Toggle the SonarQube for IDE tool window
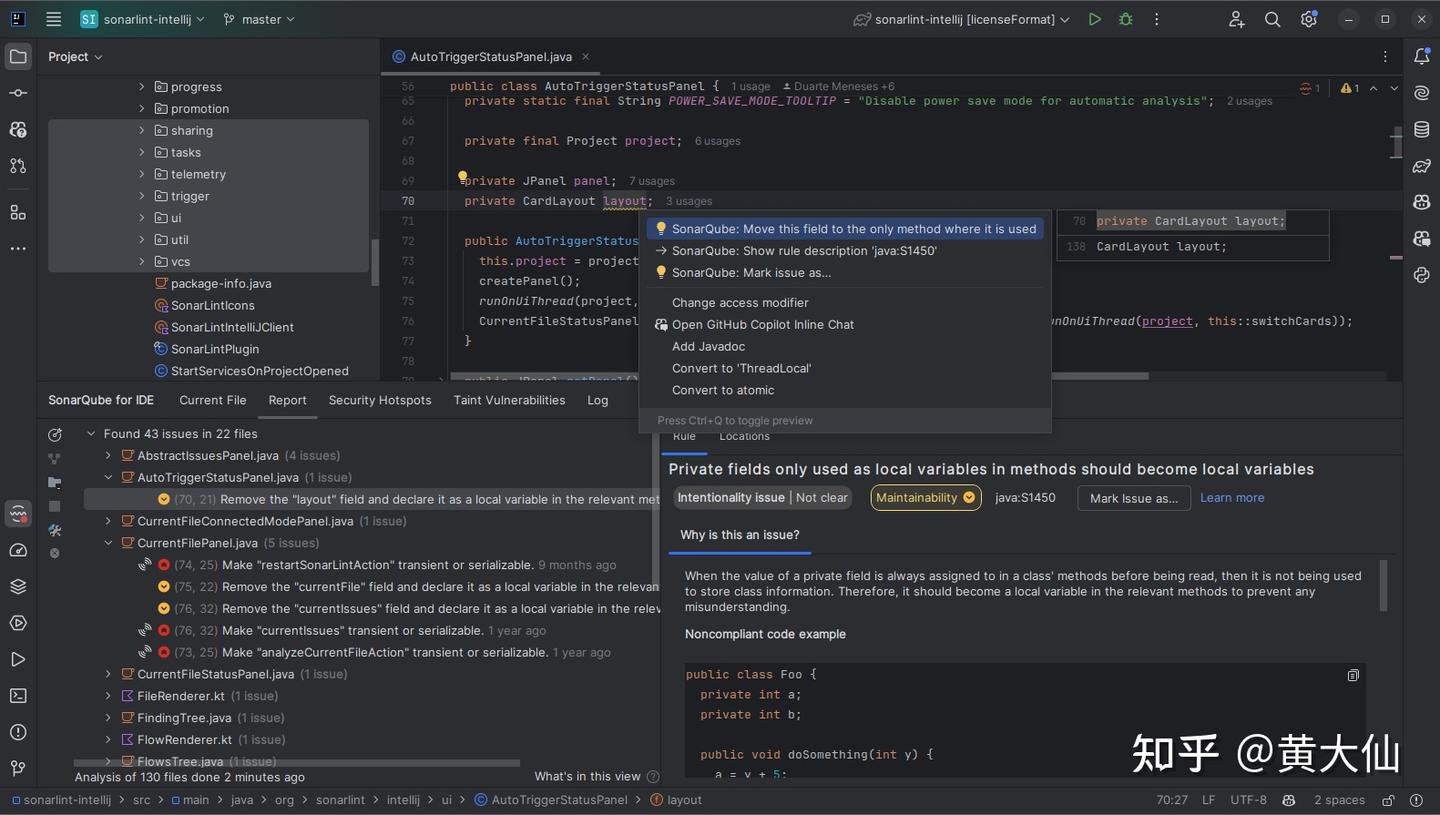The image size is (1440, 815). pyautogui.click(x=18, y=514)
